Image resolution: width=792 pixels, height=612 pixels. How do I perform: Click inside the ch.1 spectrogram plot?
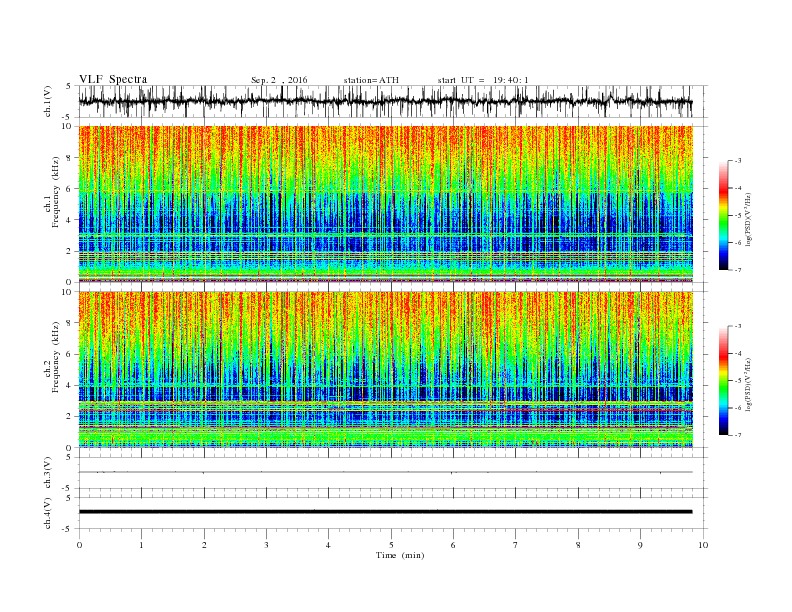coord(386,204)
